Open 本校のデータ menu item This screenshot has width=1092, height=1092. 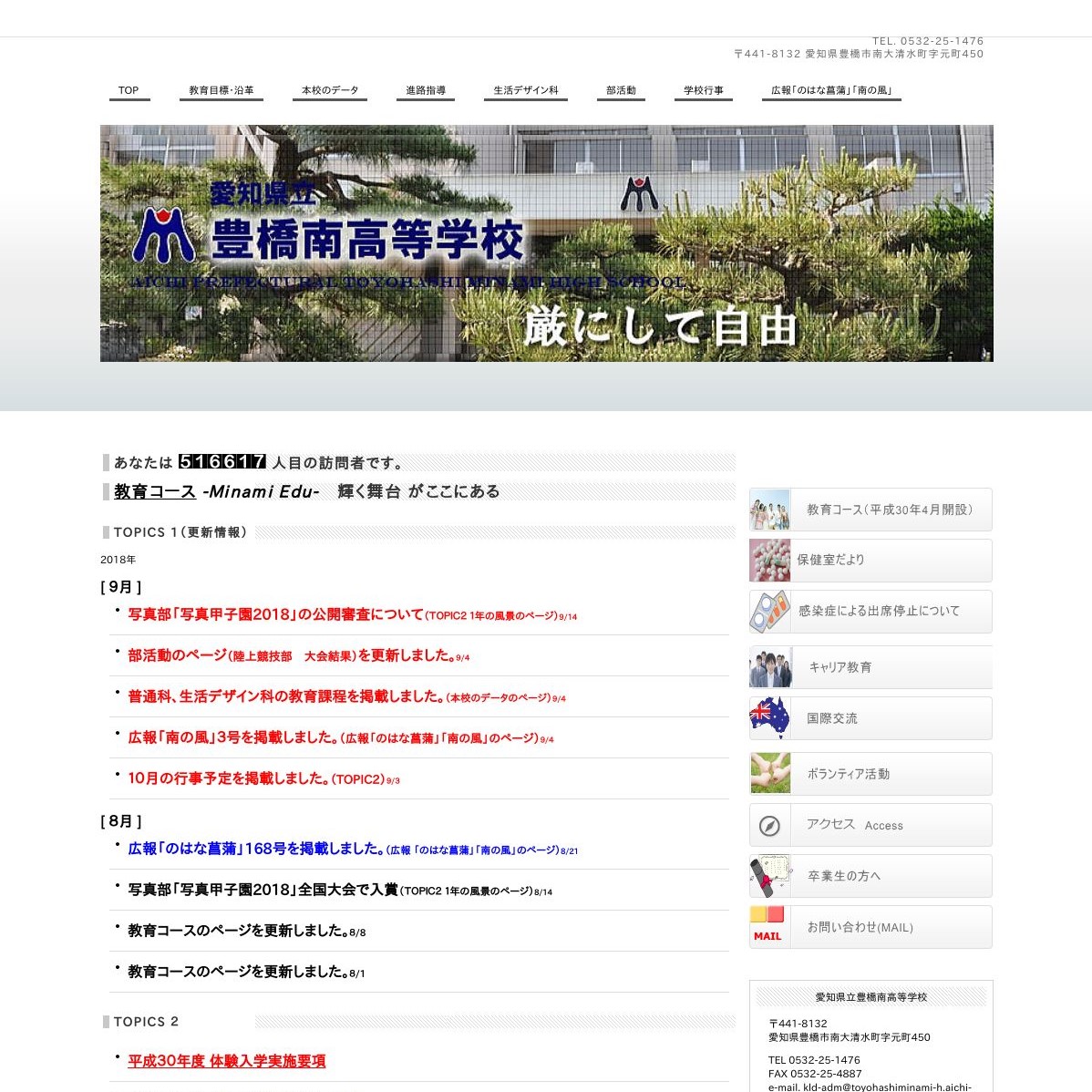point(329,90)
